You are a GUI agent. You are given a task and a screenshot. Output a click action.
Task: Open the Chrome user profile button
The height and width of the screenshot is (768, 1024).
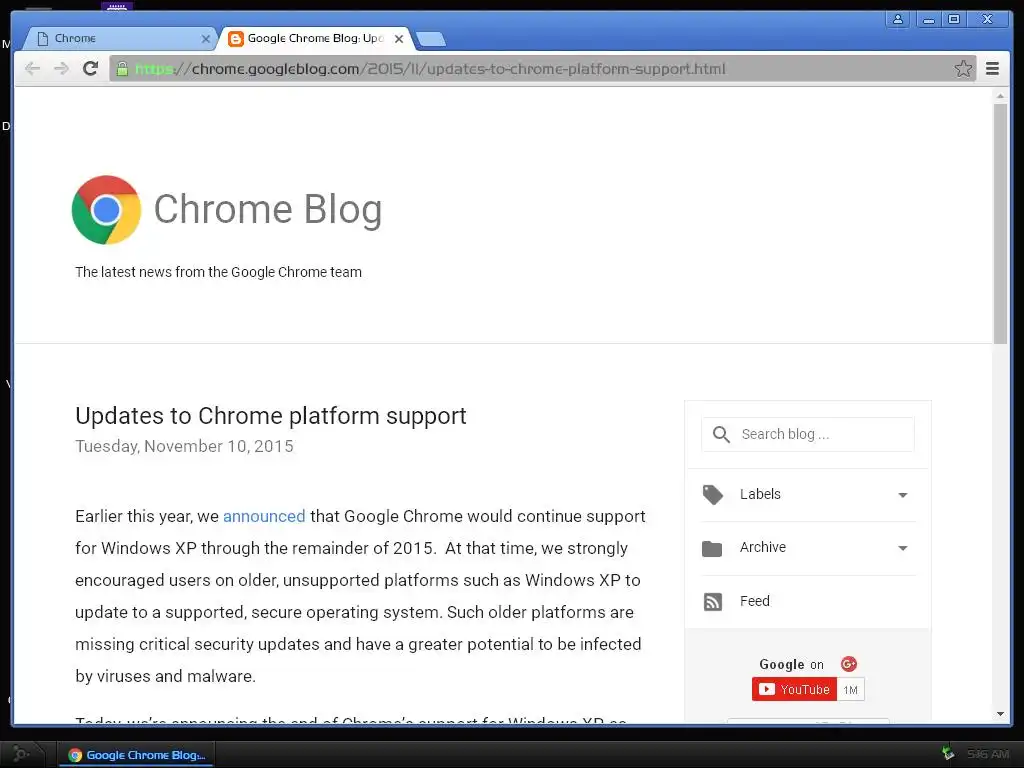898,19
